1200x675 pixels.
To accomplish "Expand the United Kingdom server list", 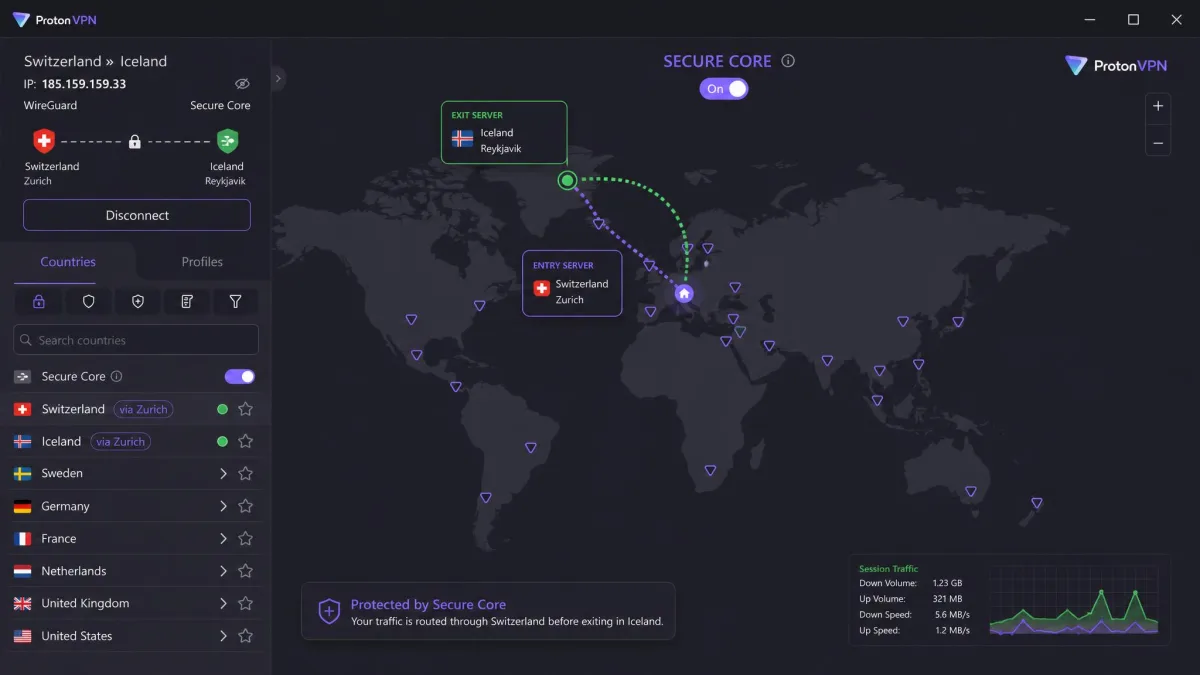I will [x=223, y=604].
